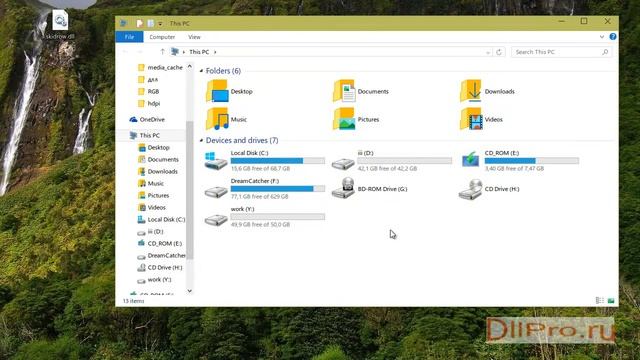Image resolution: width=640 pixels, height=360 pixels.
Task: Open the Desktop folder in Folders section
Action: (229, 91)
